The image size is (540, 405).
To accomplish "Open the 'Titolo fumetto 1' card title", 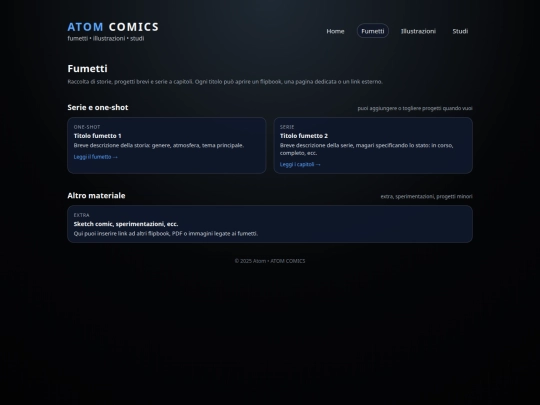I will pos(97,136).
